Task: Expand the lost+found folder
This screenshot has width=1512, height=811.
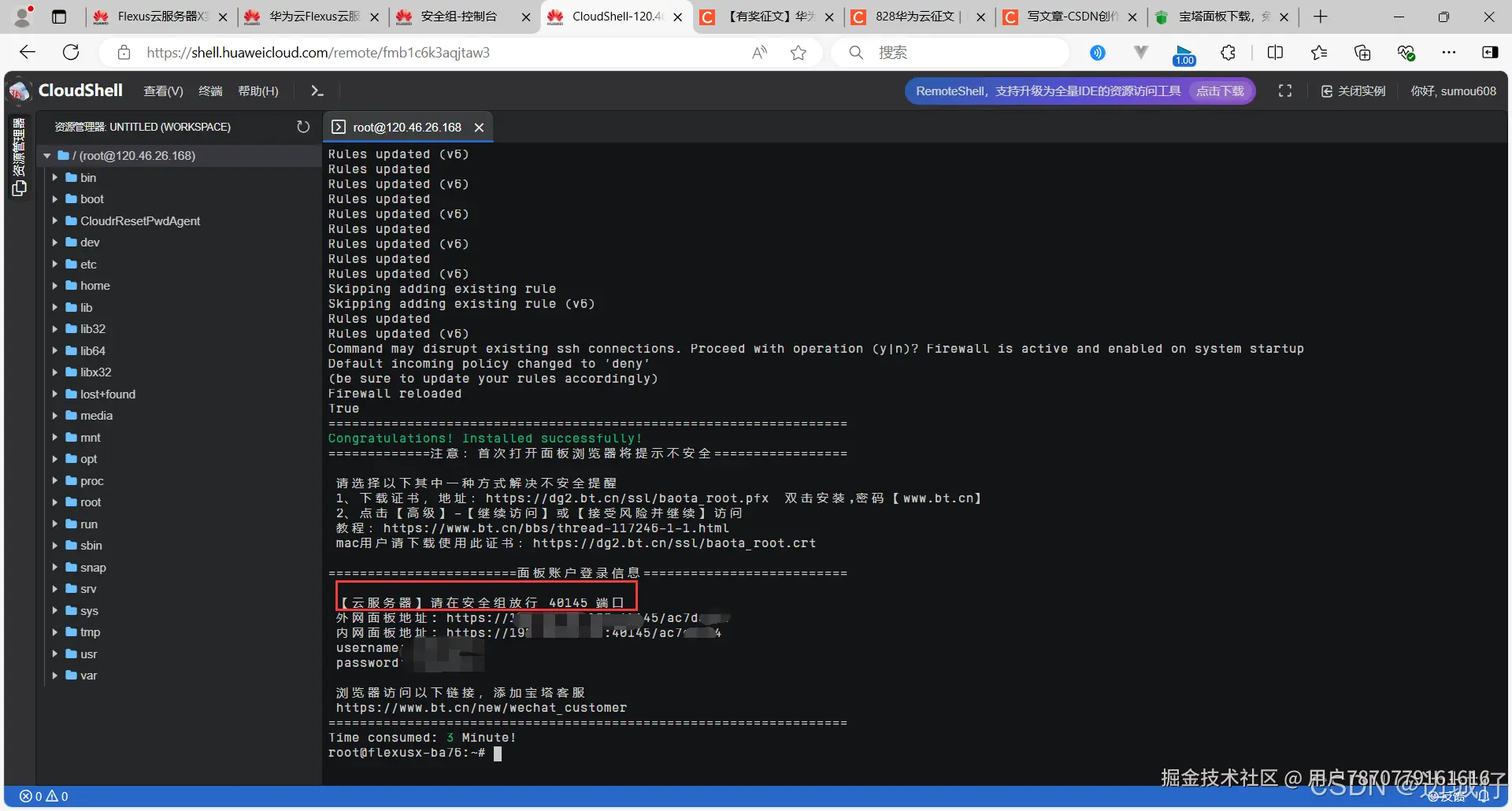Action: coord(55,394)
